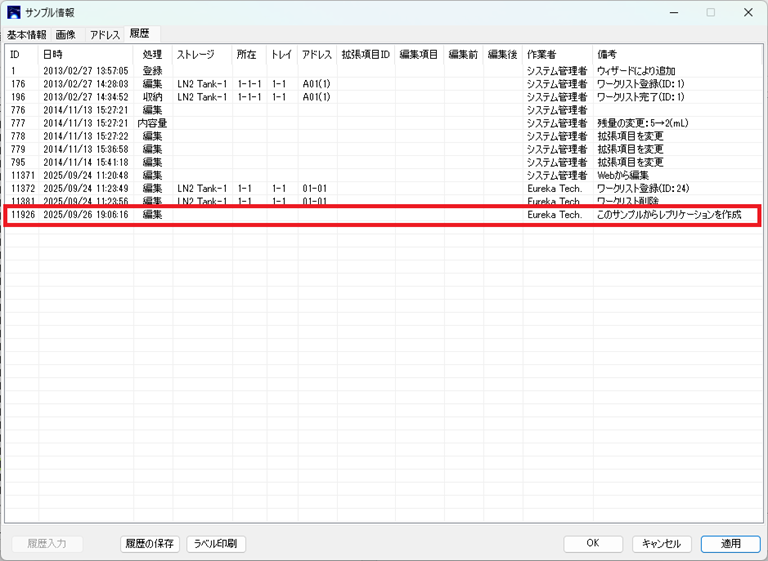The image size is (768, 561).
Task: Open the 画像 tab
Action: pos(66,34)
